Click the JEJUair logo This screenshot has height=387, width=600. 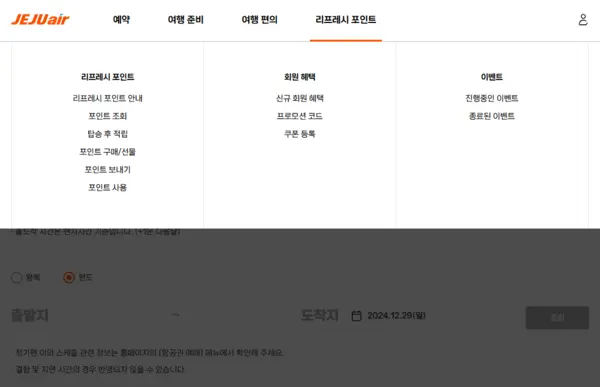click(40, 19)
